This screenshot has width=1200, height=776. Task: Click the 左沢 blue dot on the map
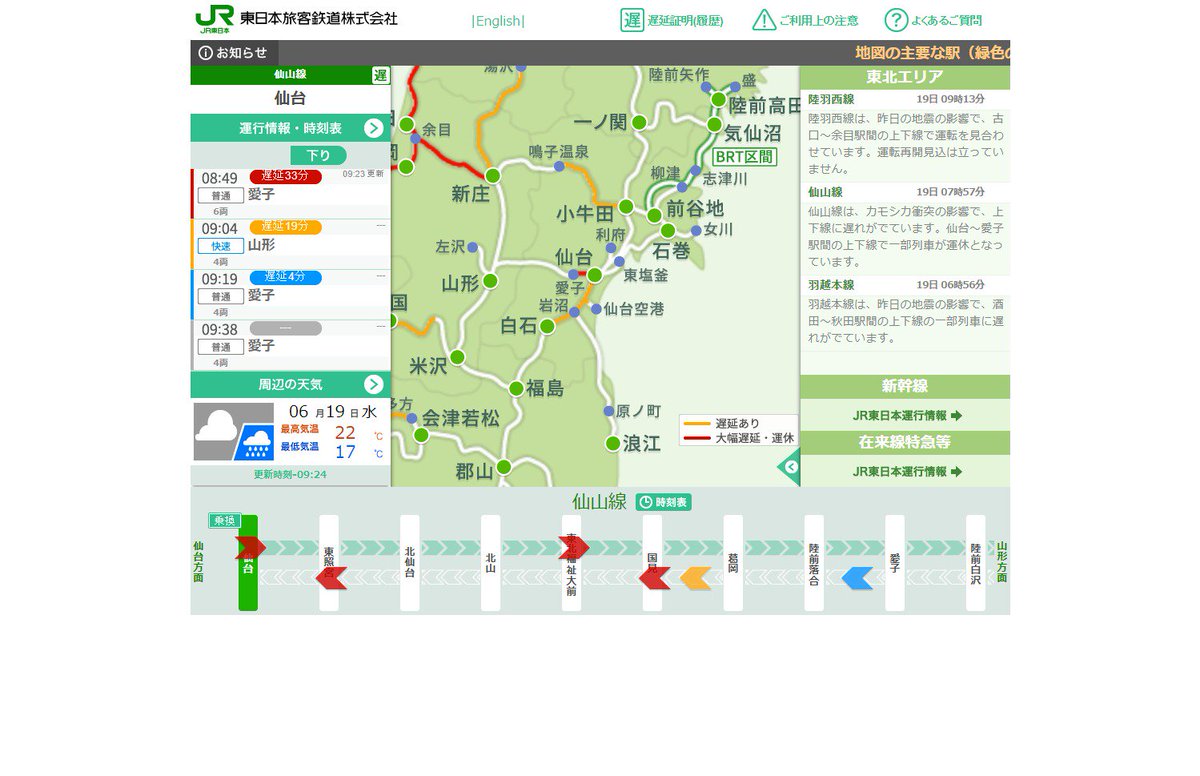[x=472, y=247]
